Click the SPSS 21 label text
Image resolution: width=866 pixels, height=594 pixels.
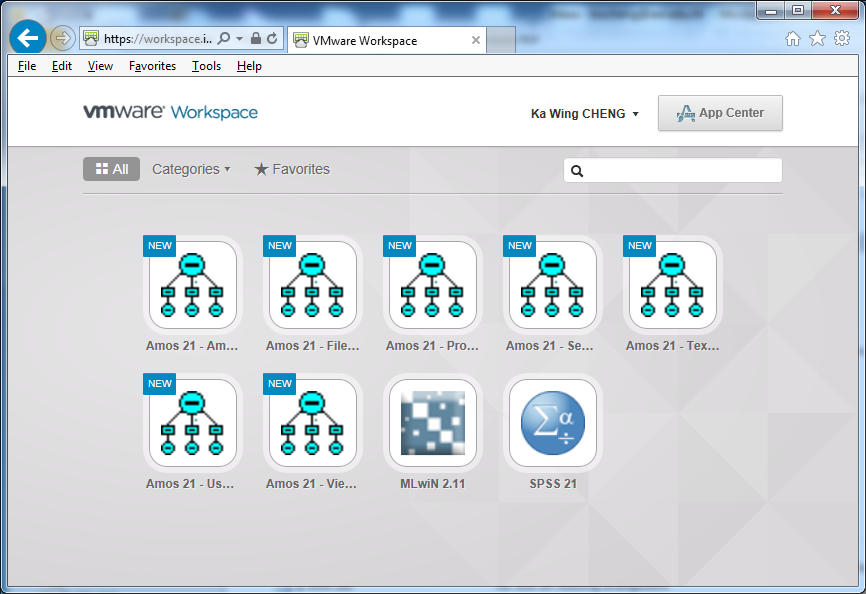(553, 484)
